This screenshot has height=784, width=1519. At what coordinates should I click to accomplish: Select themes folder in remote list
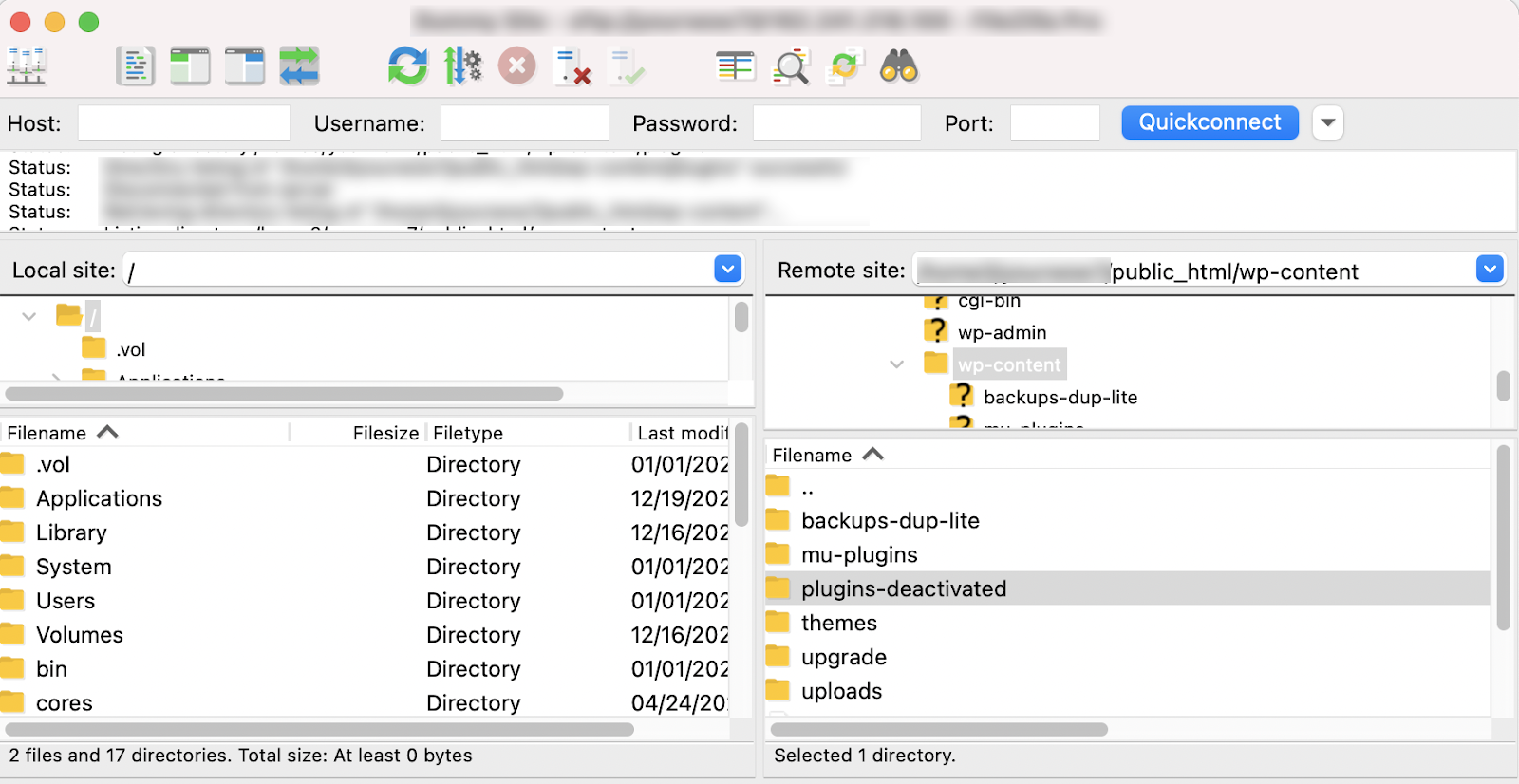tap(1128, 623)
